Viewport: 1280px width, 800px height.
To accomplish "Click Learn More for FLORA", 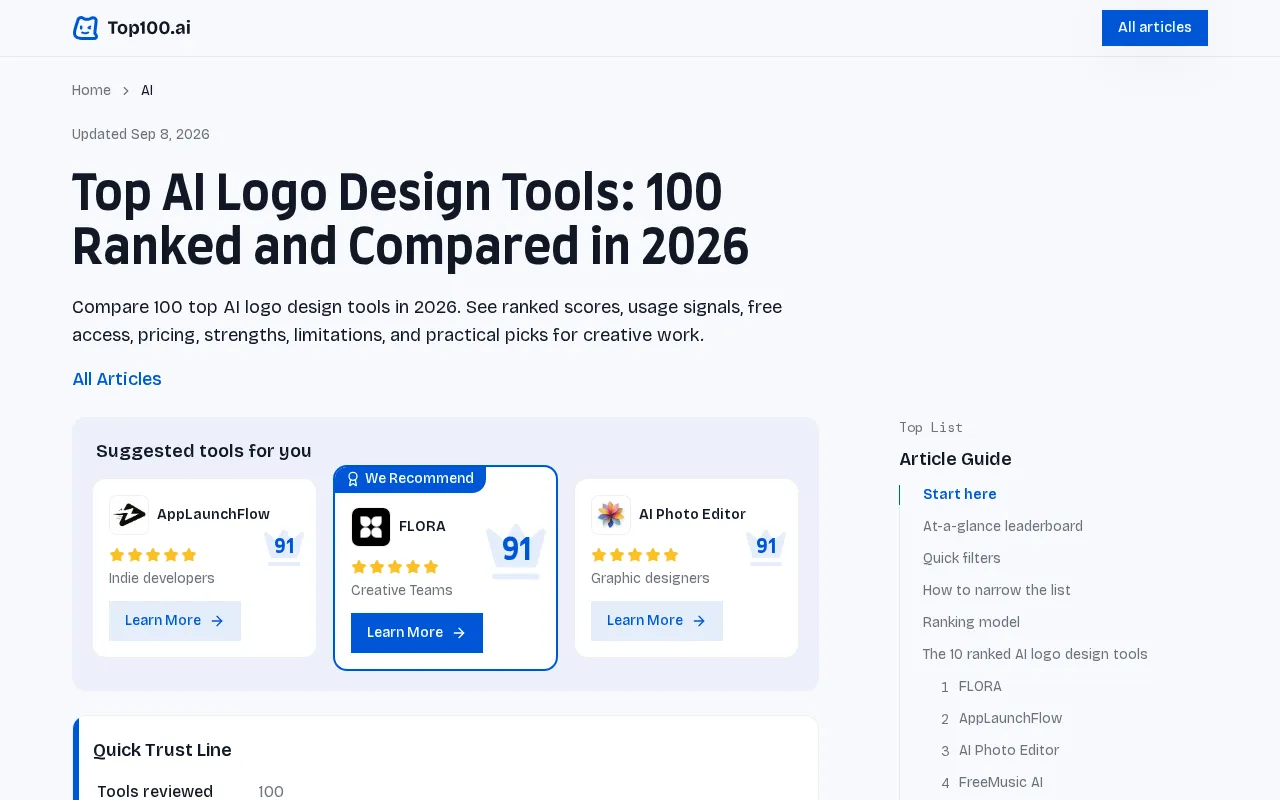I will (417, 633).
